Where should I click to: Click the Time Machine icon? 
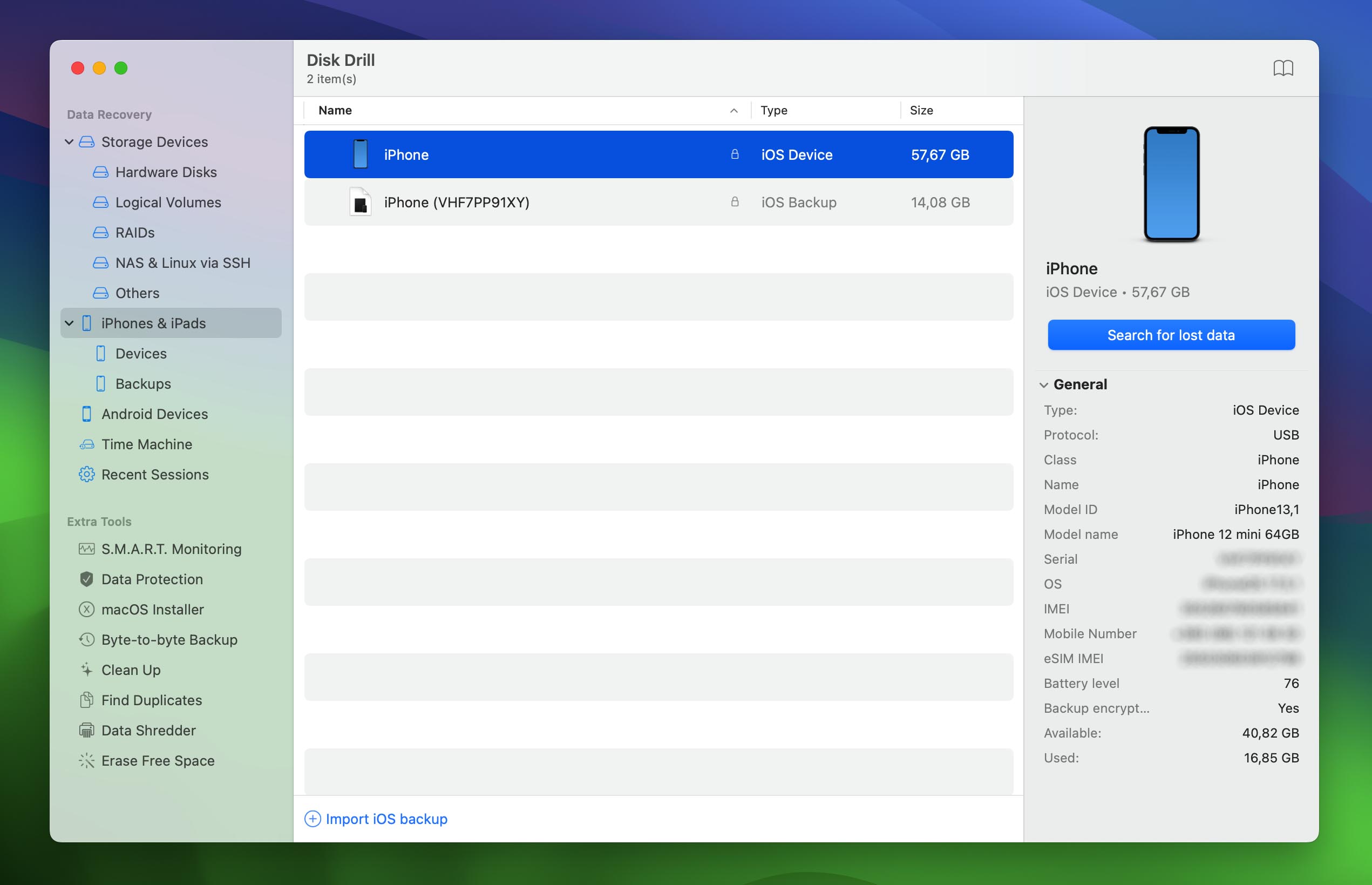[87, 444]
